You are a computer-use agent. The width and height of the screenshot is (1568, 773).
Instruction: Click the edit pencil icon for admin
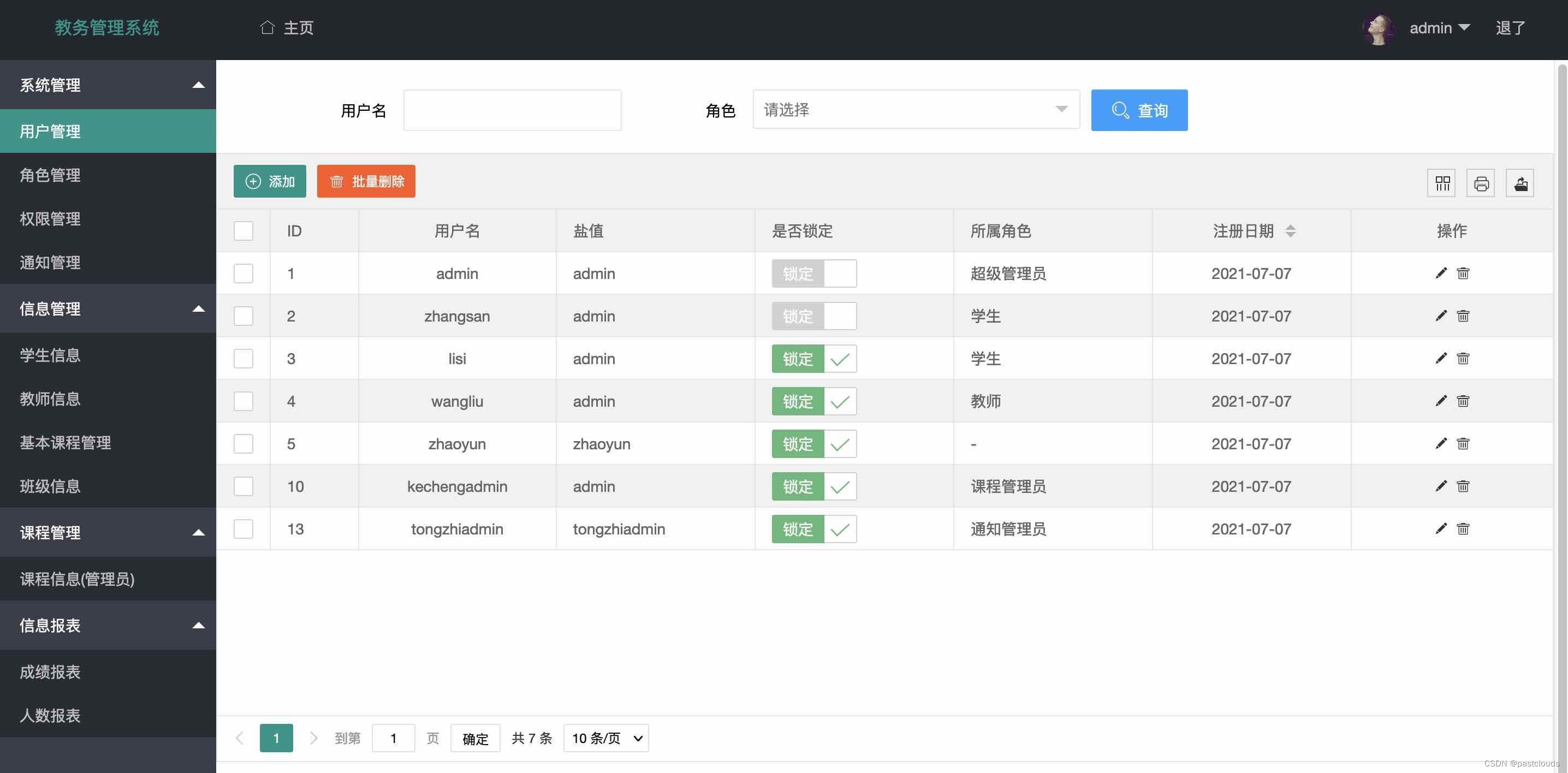pyautogui.click(x=1441, y=273)
